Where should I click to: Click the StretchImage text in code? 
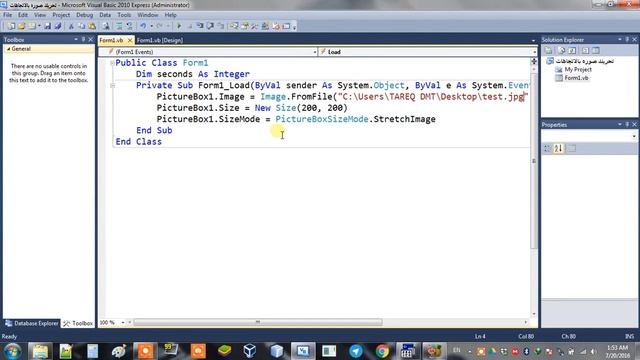click(x=404, y=119)
